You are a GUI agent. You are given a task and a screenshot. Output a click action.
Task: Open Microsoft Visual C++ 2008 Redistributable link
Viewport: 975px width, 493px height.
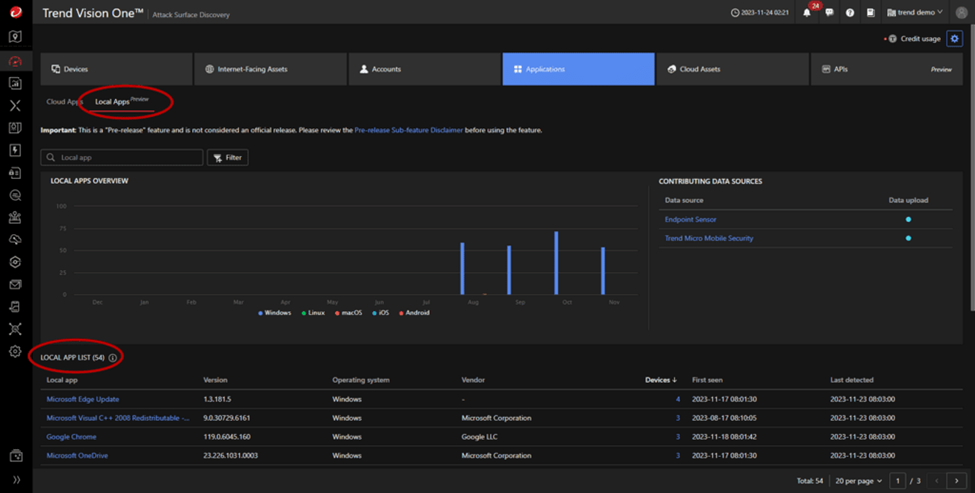(118, 418)
